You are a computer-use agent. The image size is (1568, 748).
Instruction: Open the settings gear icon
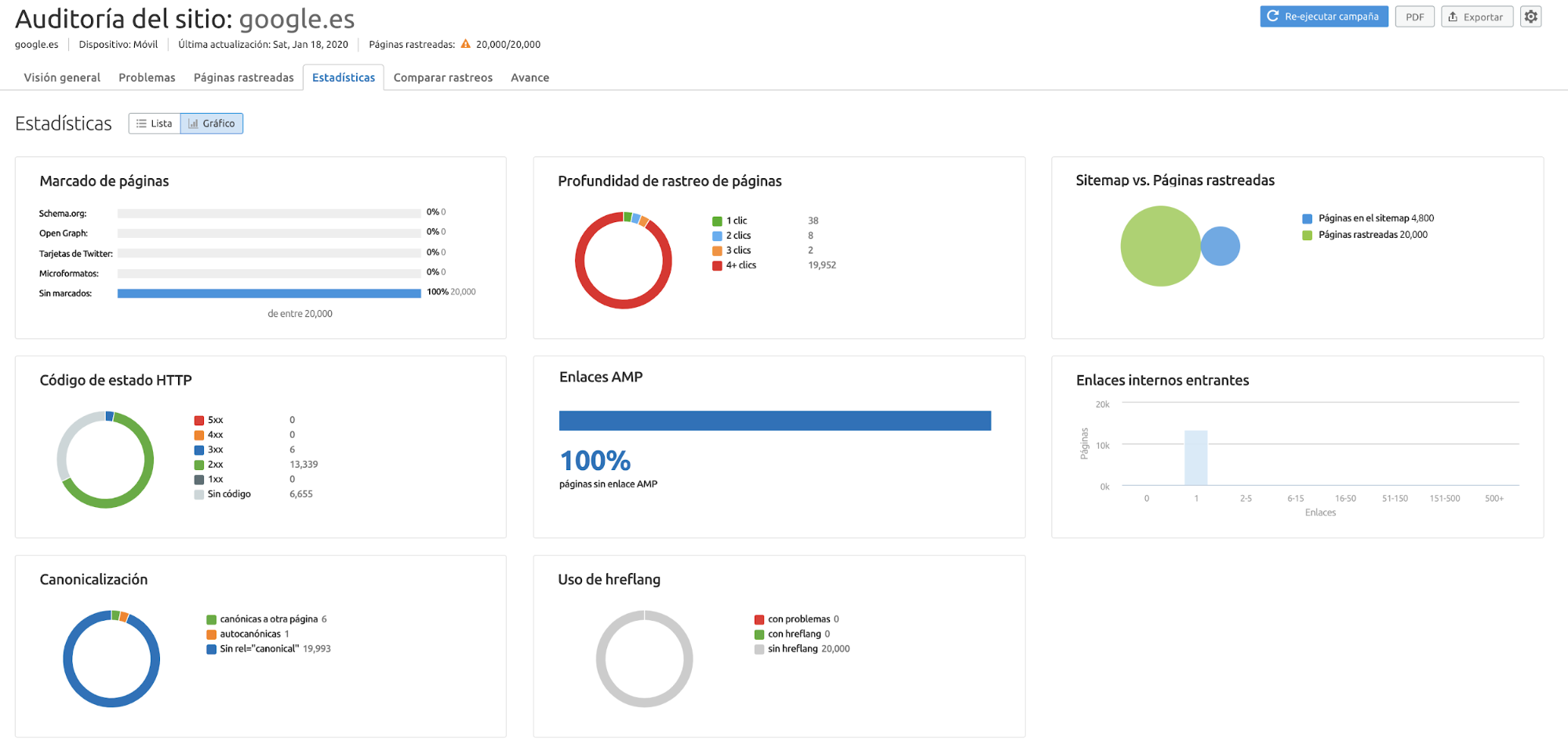coord(1530,16)
